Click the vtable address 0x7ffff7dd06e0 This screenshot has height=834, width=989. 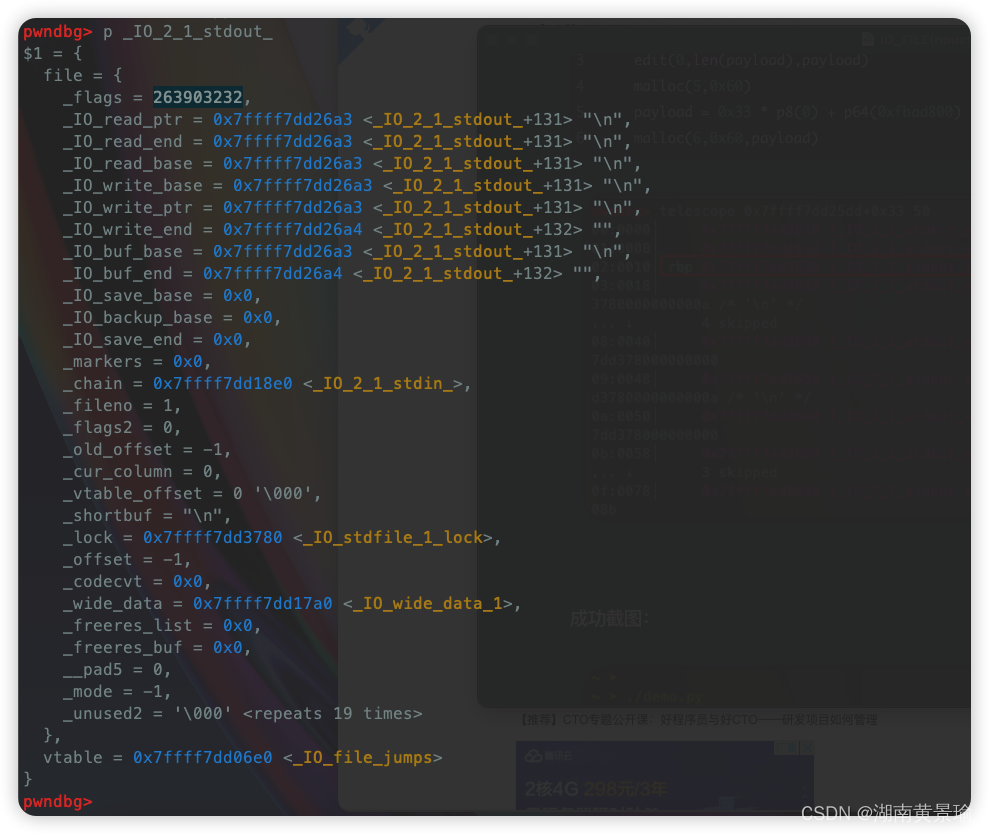click(202, 758)
